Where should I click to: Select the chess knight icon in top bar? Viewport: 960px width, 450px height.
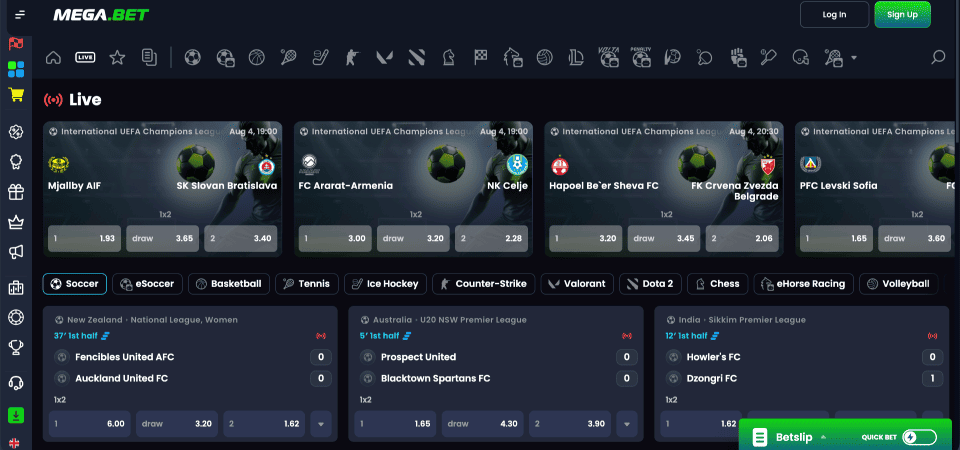click(448, 58)
